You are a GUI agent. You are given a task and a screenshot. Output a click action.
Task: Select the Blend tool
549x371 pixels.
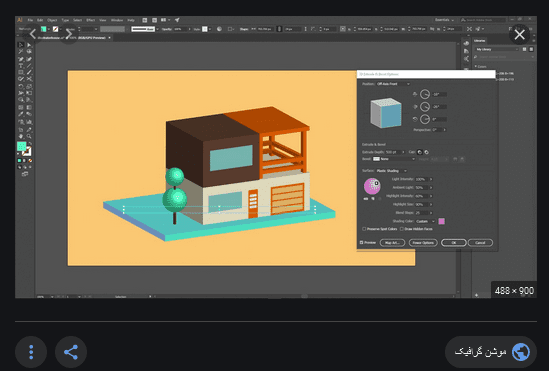click(x=29, y=114)
